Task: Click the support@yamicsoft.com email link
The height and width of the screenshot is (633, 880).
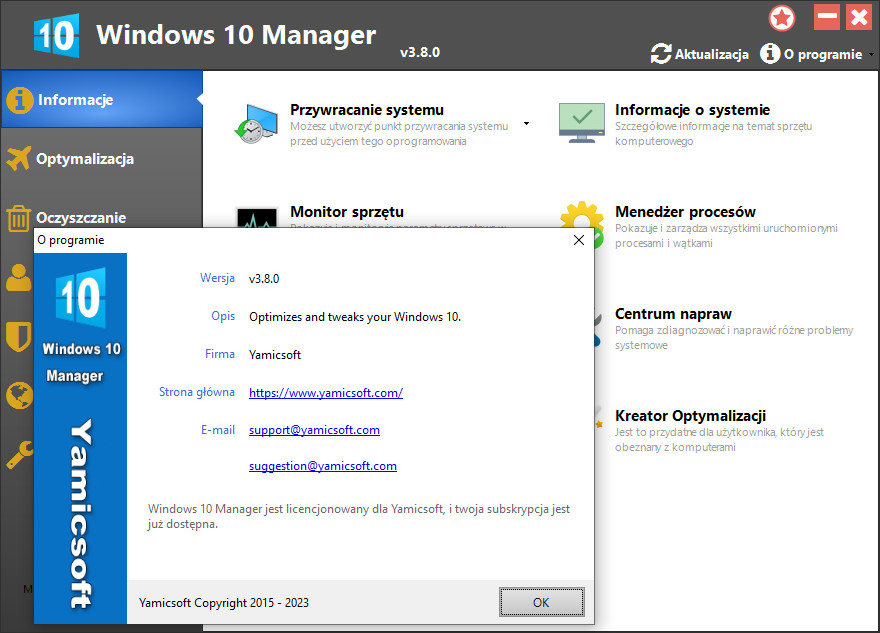Action: pos(314,430)
